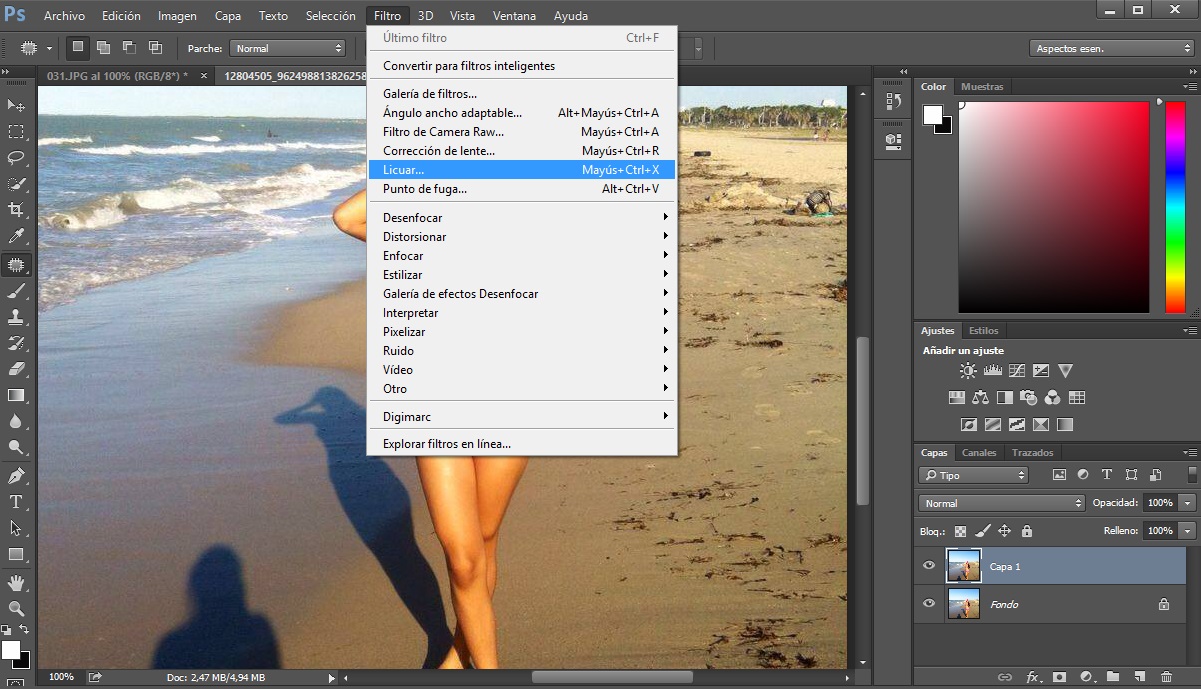Select the Lasso tool
This screenshot has height=689, width=1201.
(x=16, y=158)
